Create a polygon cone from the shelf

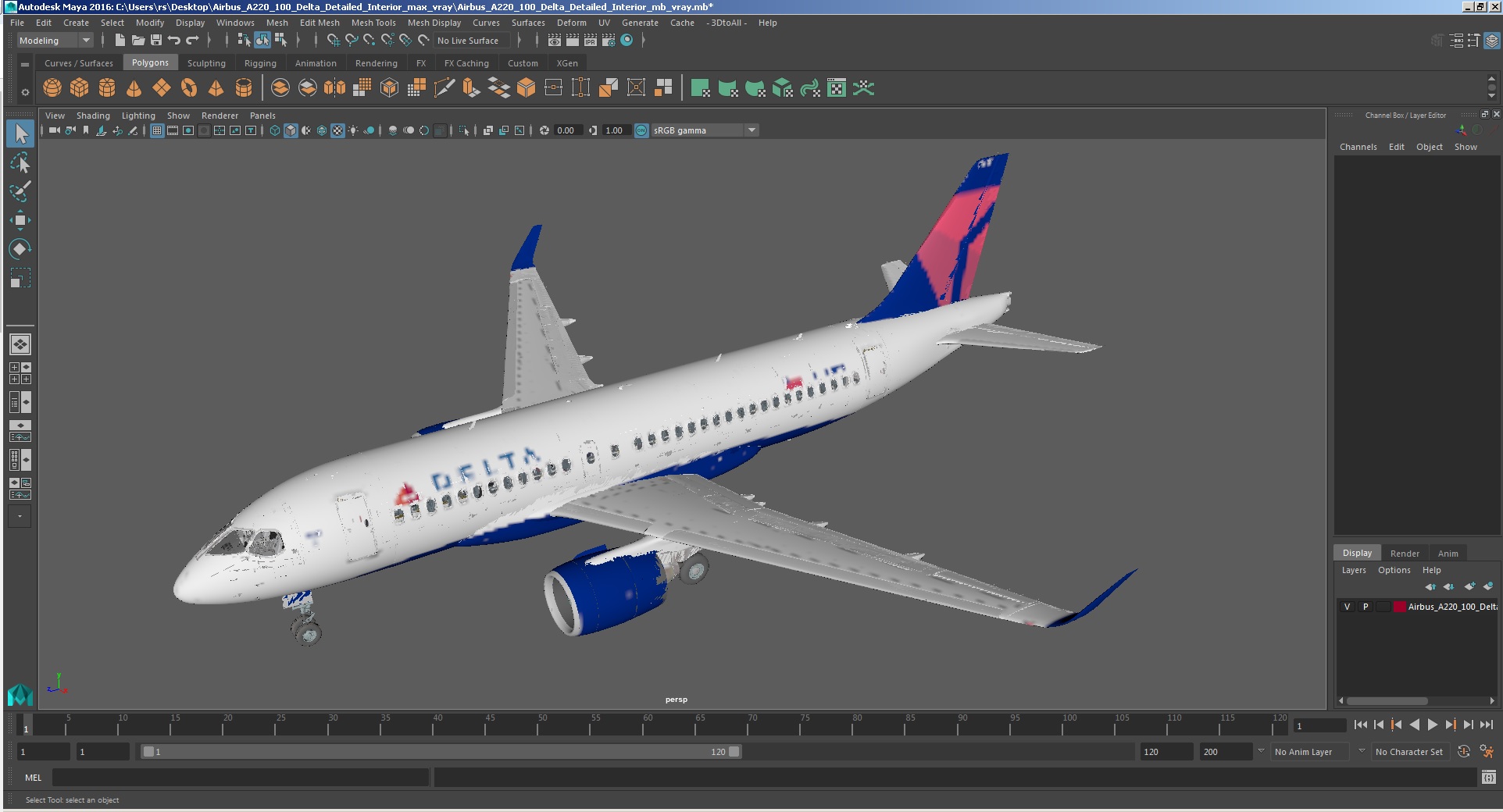coord(134,88)
